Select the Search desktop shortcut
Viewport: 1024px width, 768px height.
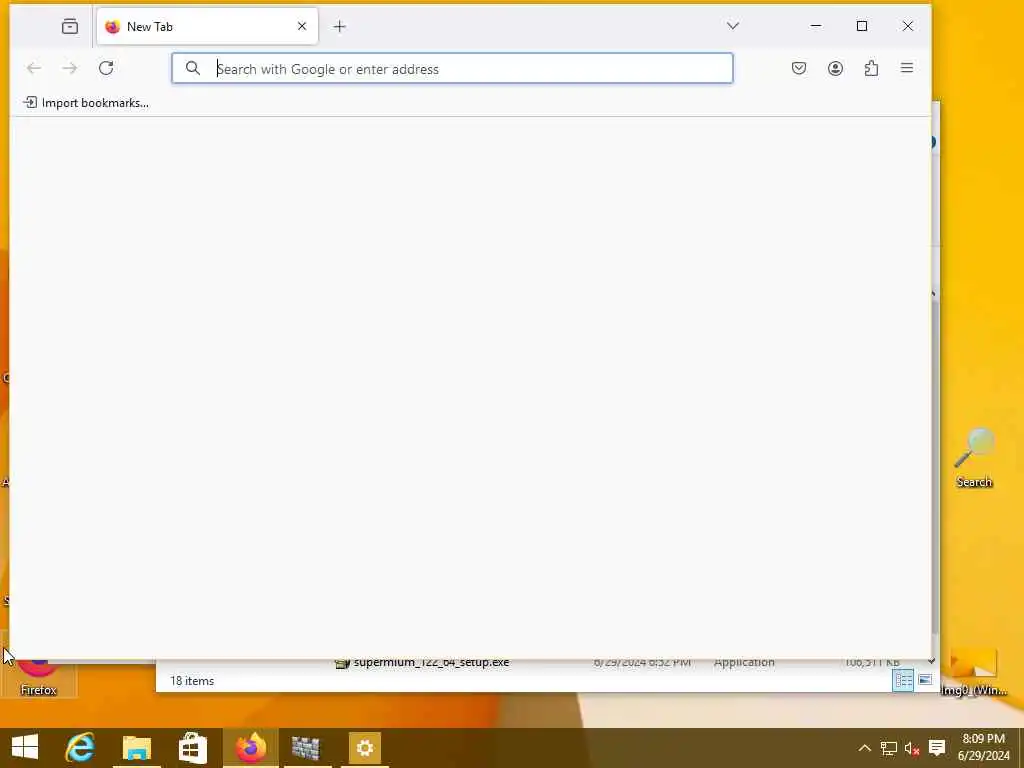tap(974, 458)
